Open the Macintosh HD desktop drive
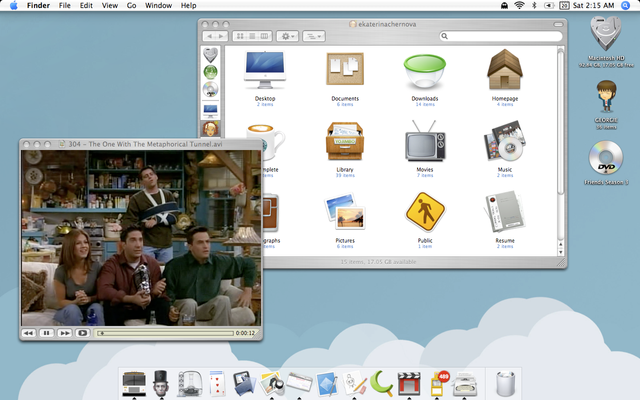 pyautogui.click(x=606, y=35)
